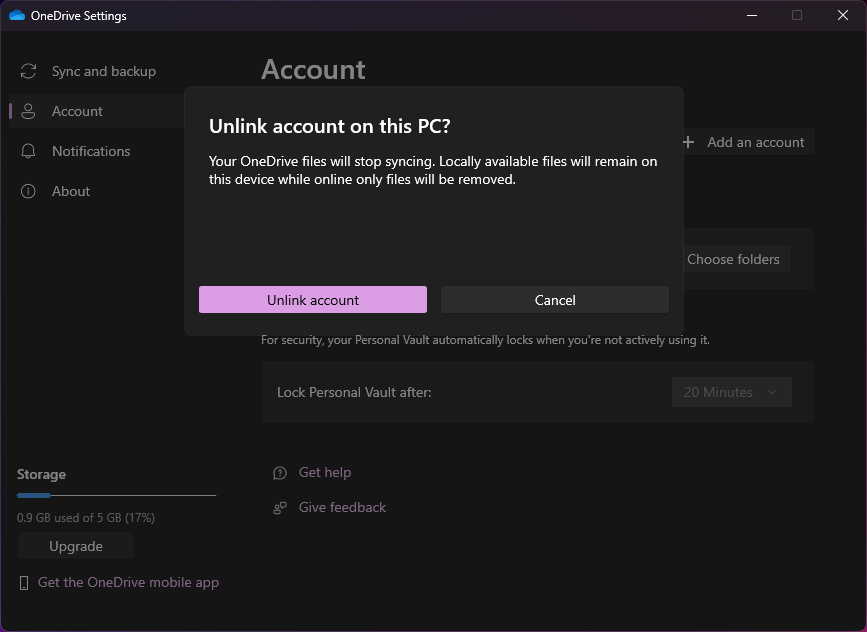Go to the Sync and backup section

click(104, 71)
